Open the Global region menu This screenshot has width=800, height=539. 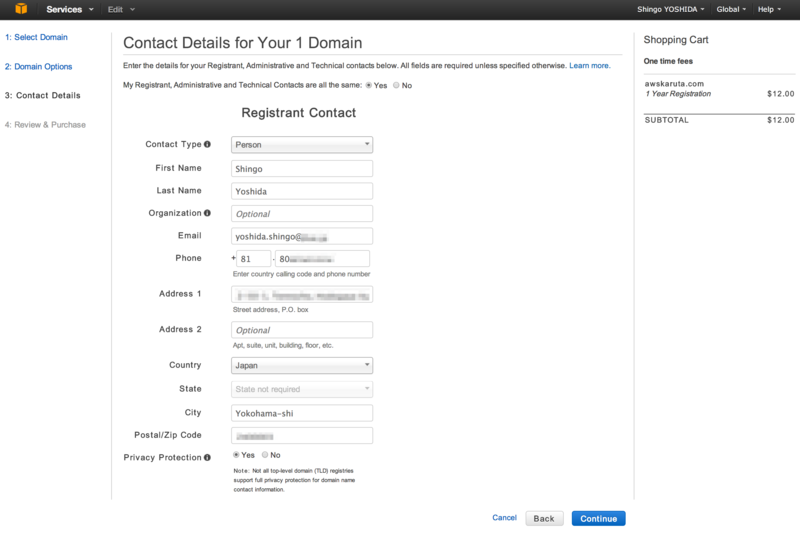tap(731, 9)
